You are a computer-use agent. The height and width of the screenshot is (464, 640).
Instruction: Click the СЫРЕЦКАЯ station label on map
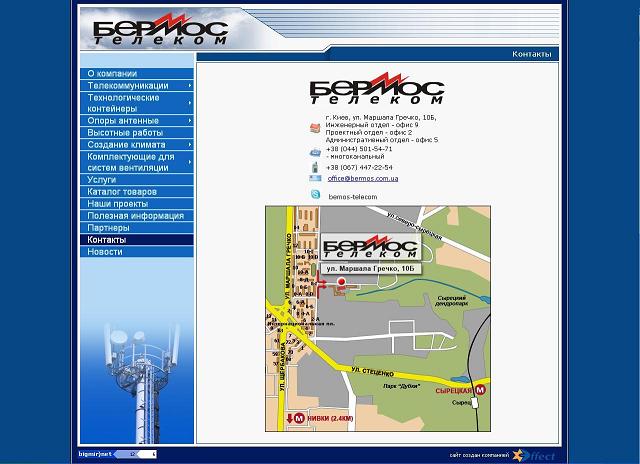[x=454, y=391]
